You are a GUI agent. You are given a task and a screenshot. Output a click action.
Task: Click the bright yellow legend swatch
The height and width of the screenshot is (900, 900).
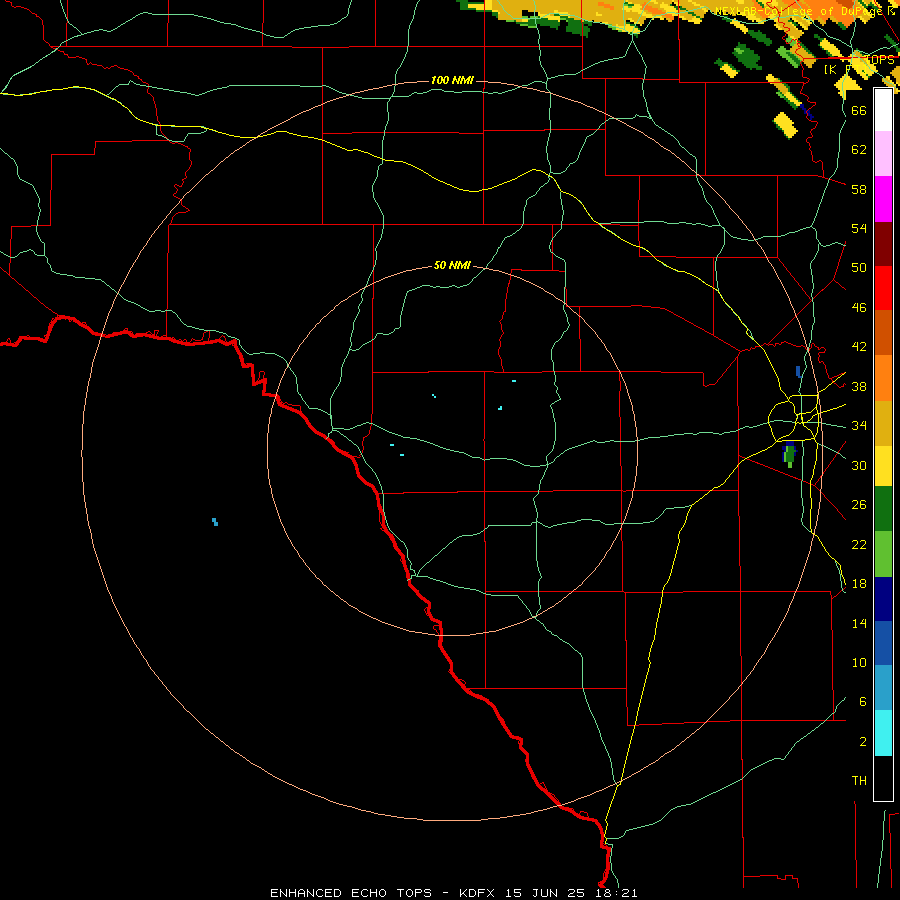click(x=883, y=465)
